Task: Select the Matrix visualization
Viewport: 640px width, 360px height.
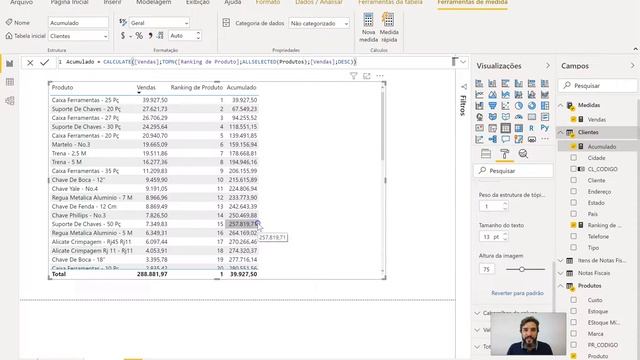Action: pyautogui.click(x=518, y=128)
